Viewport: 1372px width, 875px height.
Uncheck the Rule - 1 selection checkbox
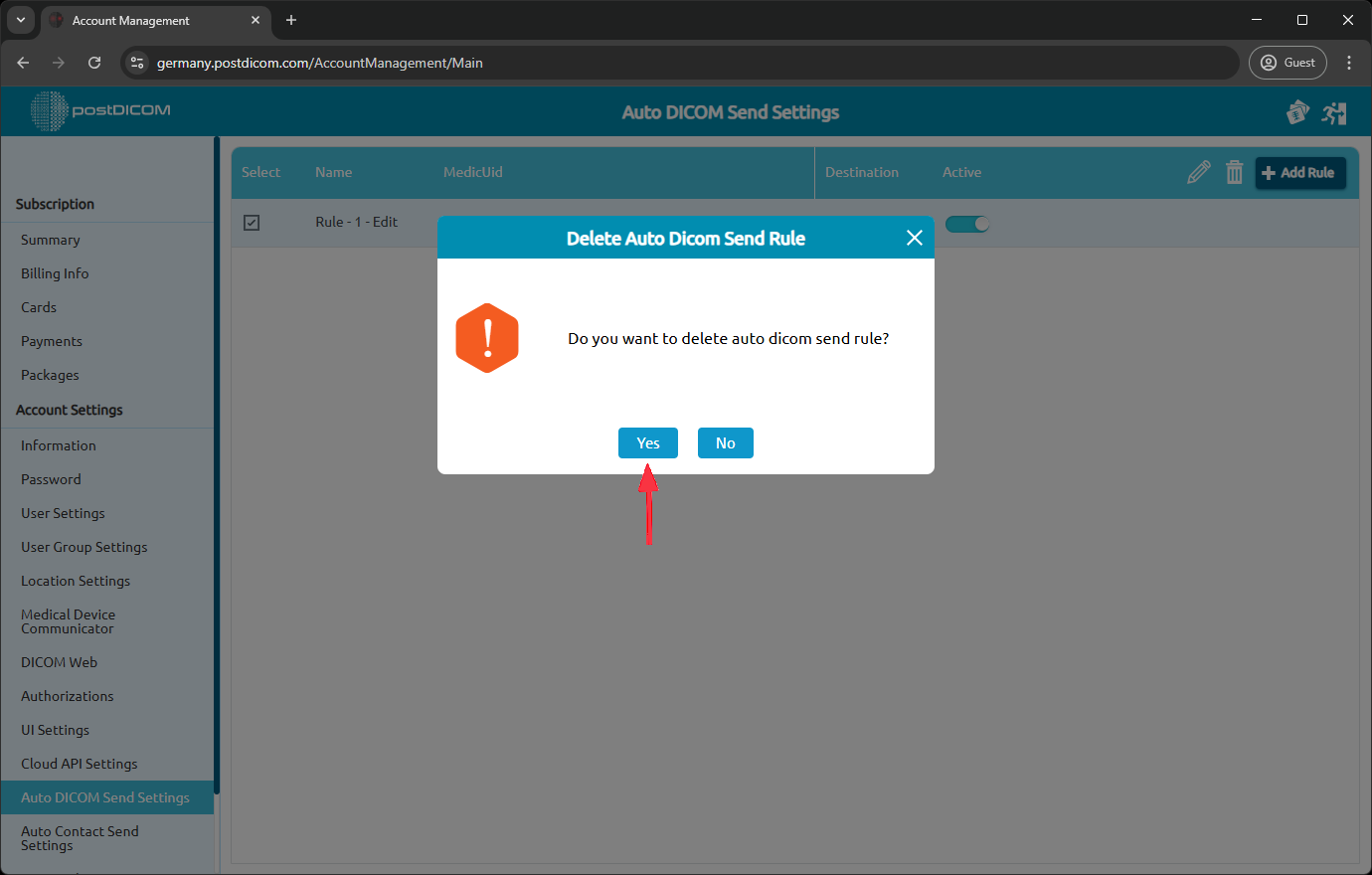click(252, 222)
